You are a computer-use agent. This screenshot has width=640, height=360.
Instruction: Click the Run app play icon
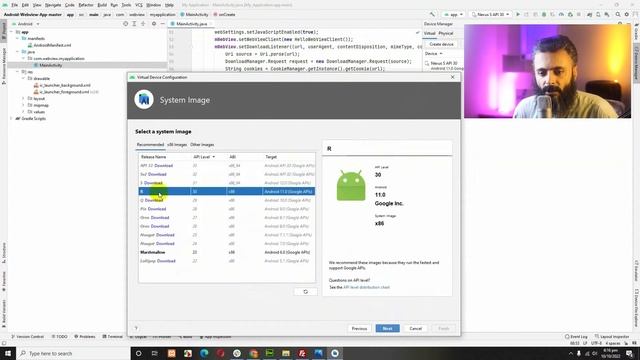point(518,14)
